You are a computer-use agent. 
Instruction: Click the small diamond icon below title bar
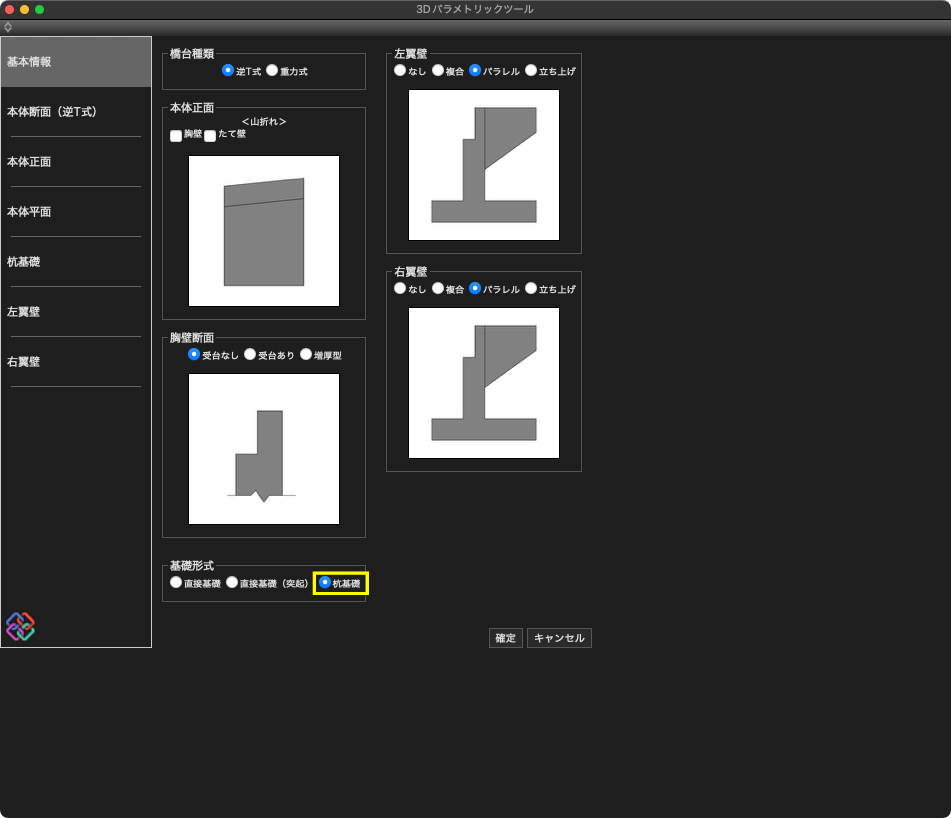pos(8,27)
